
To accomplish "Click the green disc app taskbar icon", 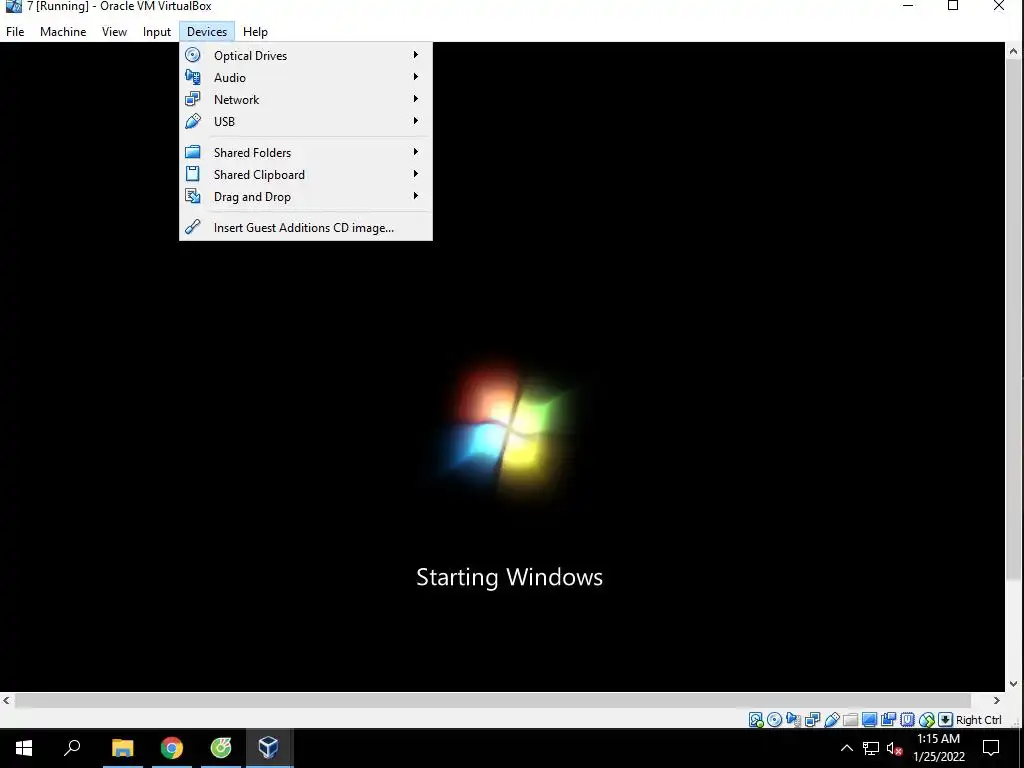I will pyautogui.click(x=221, y=748).
